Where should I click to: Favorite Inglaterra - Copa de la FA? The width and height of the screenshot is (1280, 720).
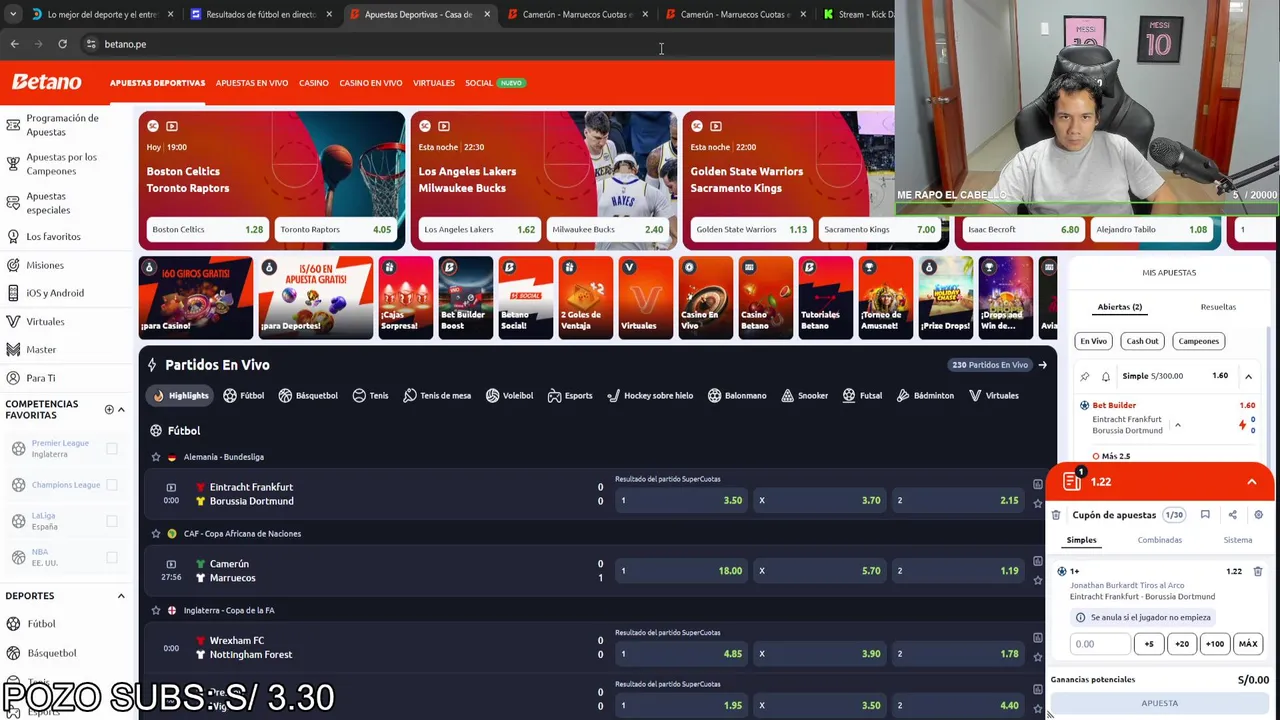[x=156, y=610]
